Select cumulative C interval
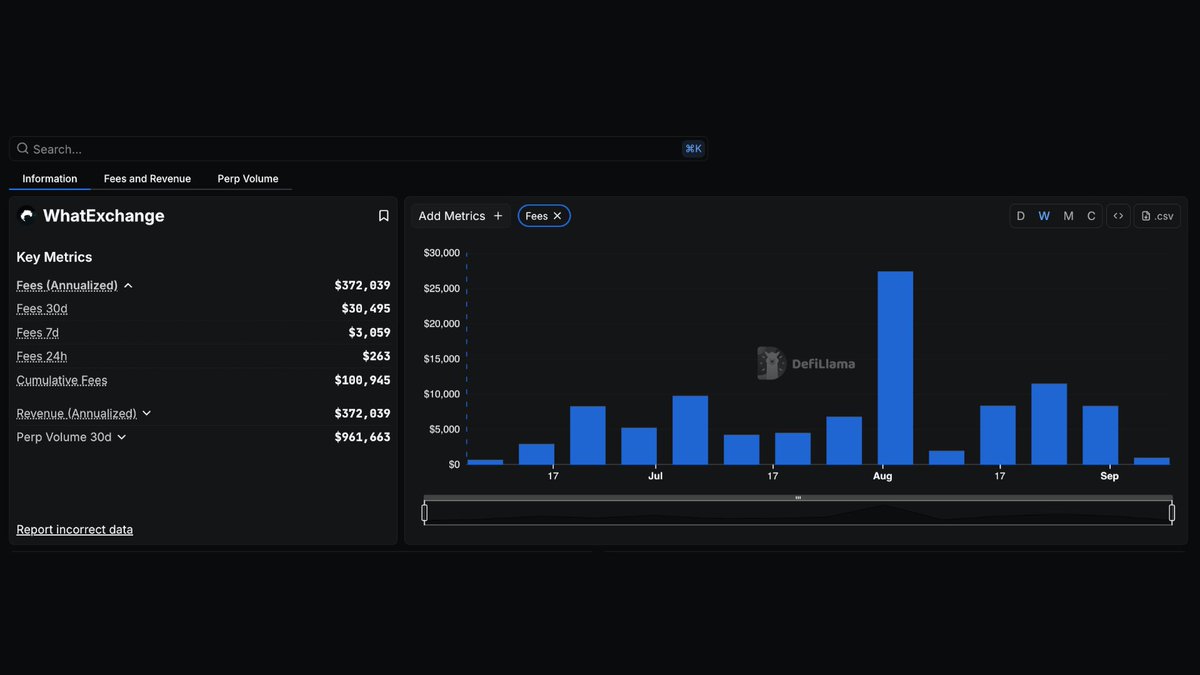The image size is (1200, 675). 1091,216
